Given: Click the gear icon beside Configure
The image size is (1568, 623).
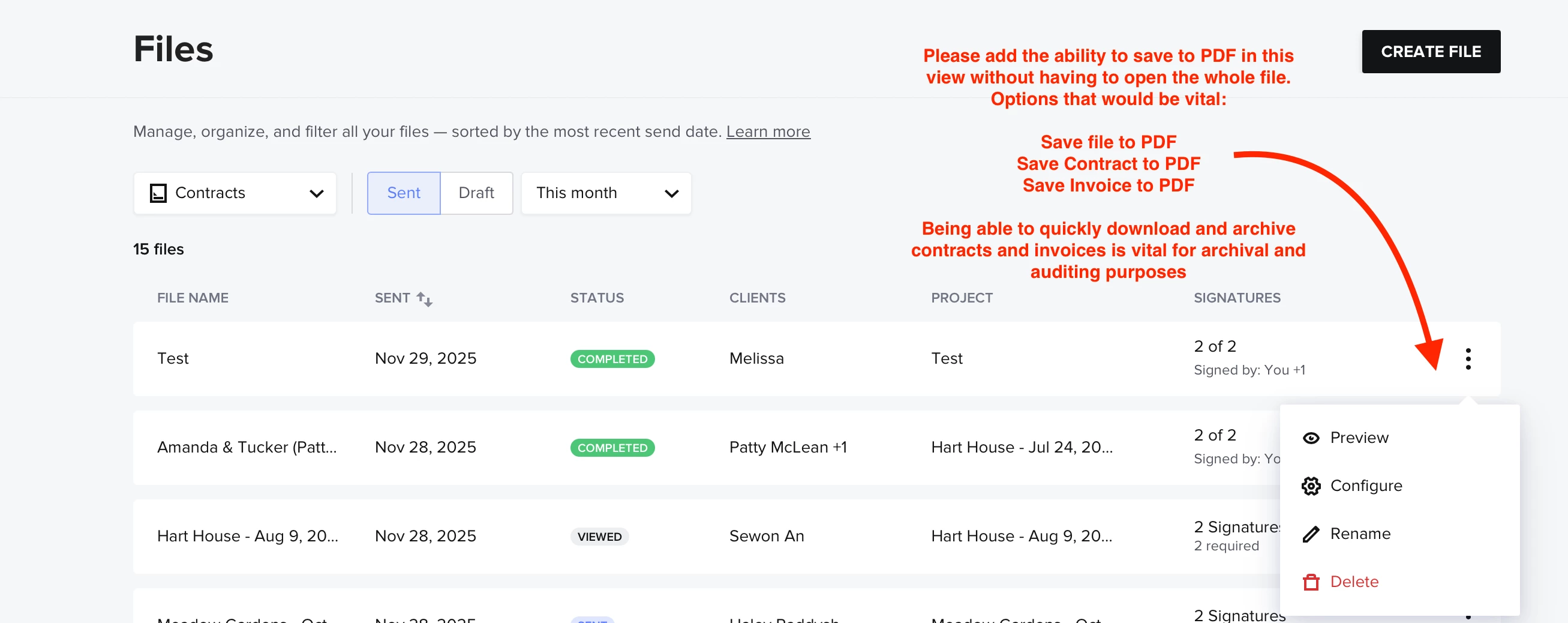Looking at the screenshot, I should 1311,486.
